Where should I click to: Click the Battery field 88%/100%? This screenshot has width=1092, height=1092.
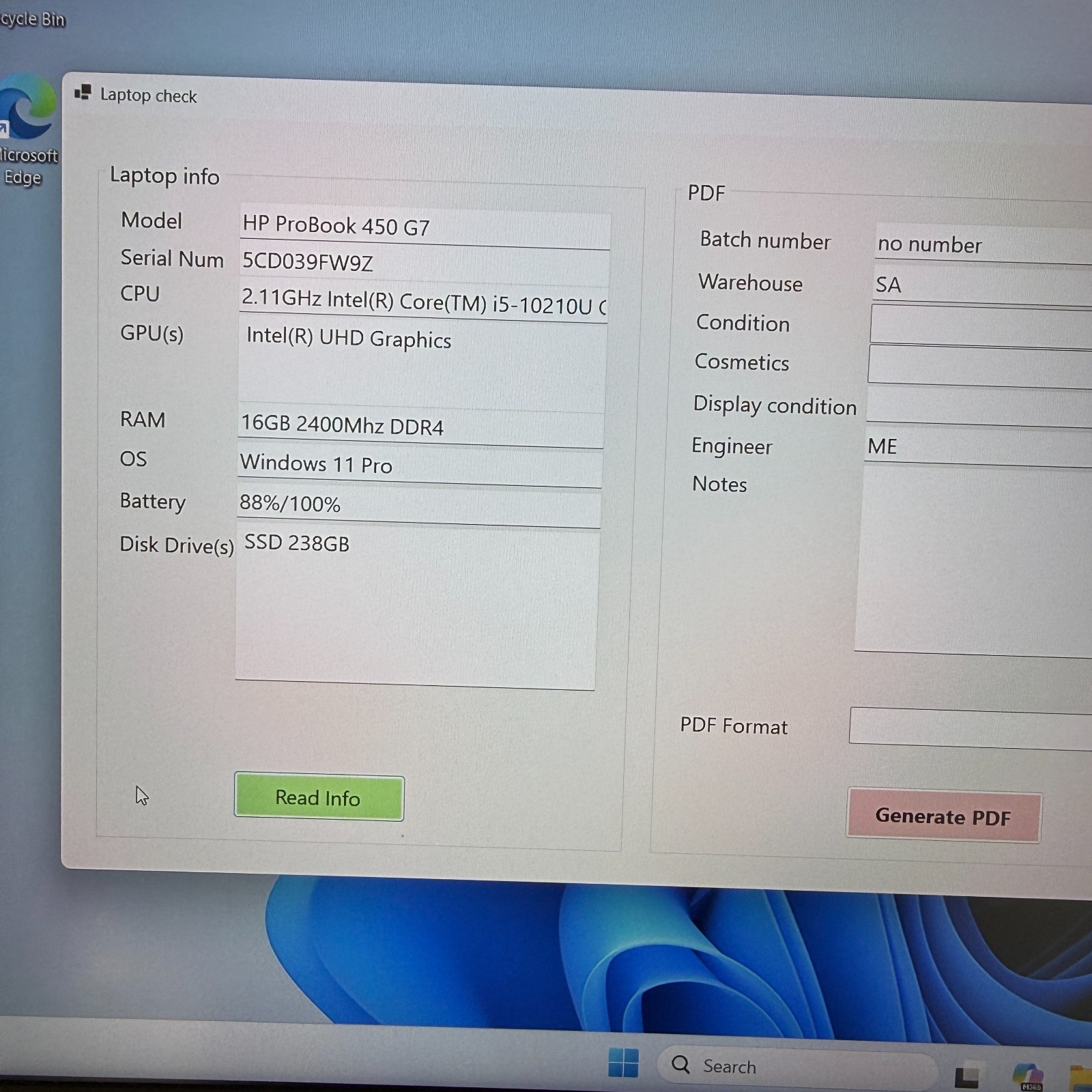pyautogui.click(x=418, y=505)
